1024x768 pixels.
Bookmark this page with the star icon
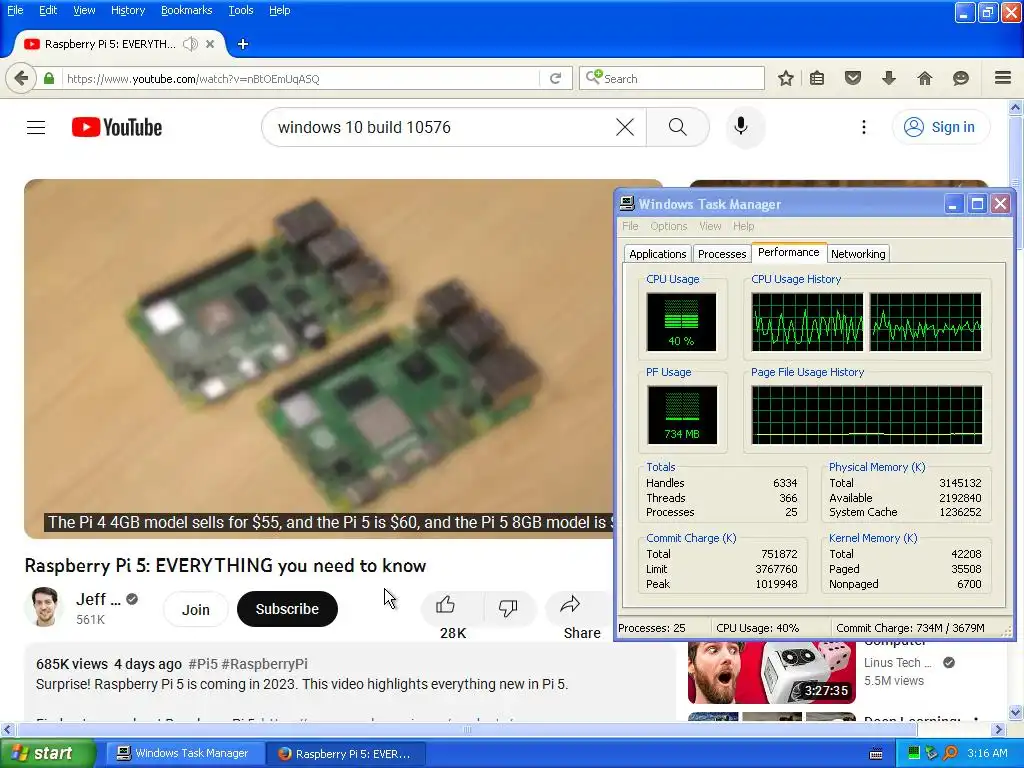[786, 78]
